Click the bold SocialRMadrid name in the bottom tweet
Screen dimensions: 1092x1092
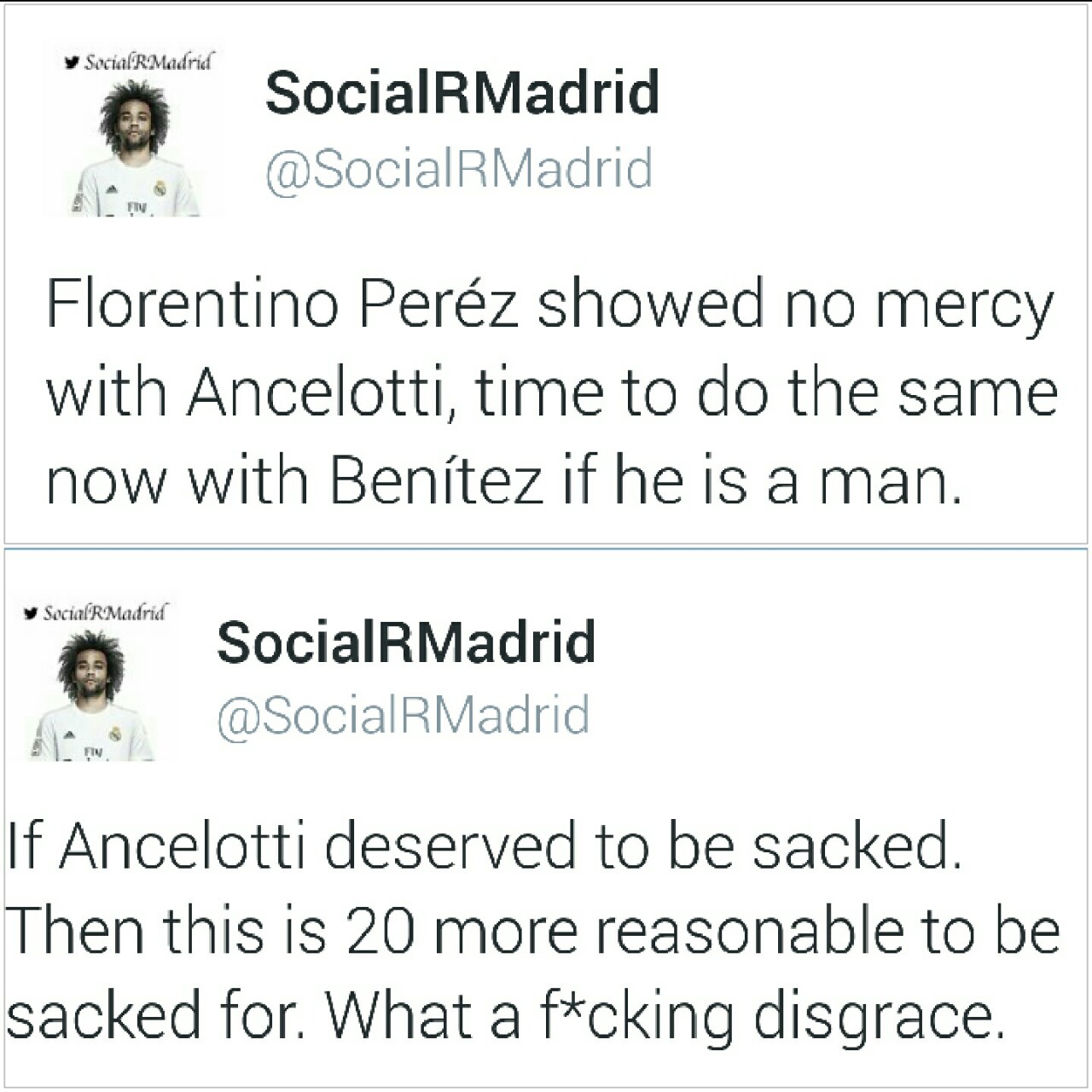(406, 642)
